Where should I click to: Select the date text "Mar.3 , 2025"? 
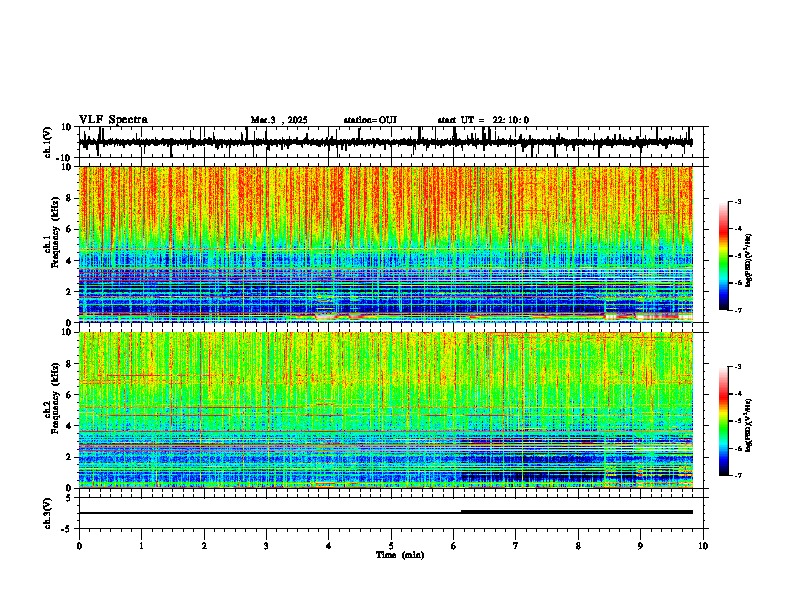[279, 120]
